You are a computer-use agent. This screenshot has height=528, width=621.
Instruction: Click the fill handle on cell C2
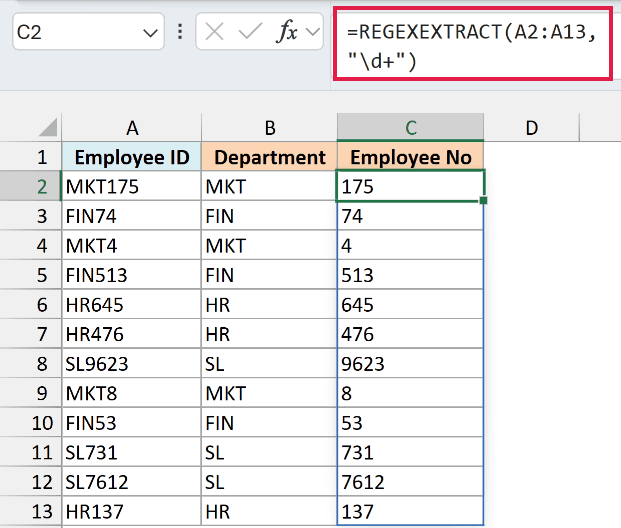point(483,200)
